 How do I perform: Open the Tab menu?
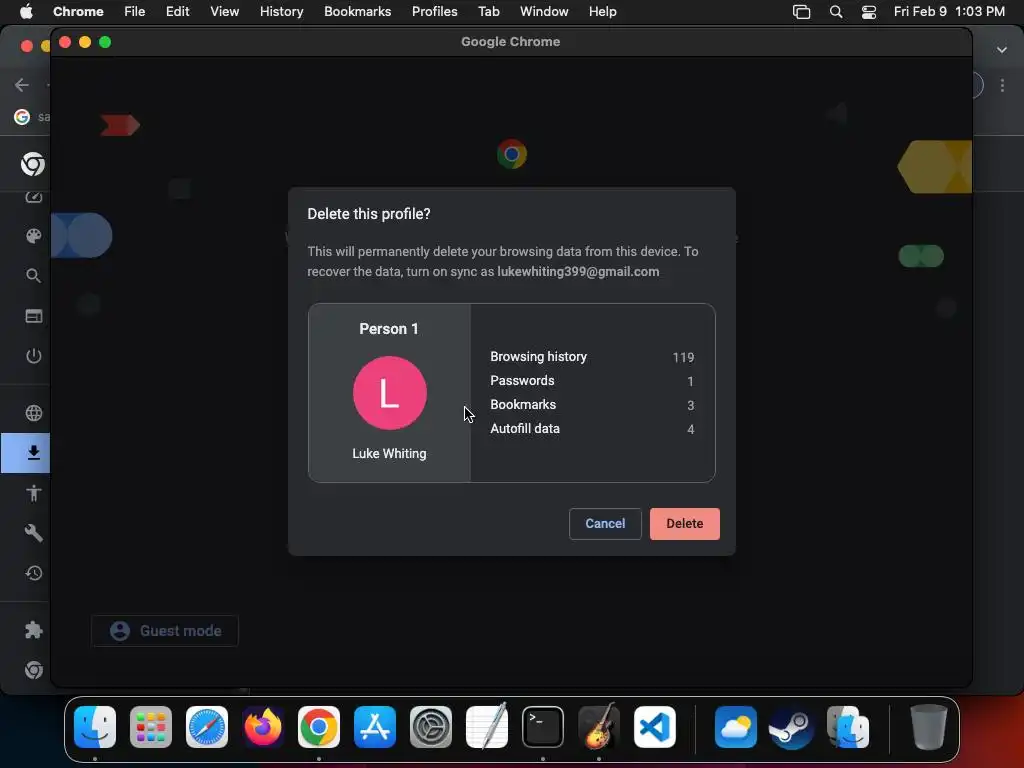tap(488, 12)
